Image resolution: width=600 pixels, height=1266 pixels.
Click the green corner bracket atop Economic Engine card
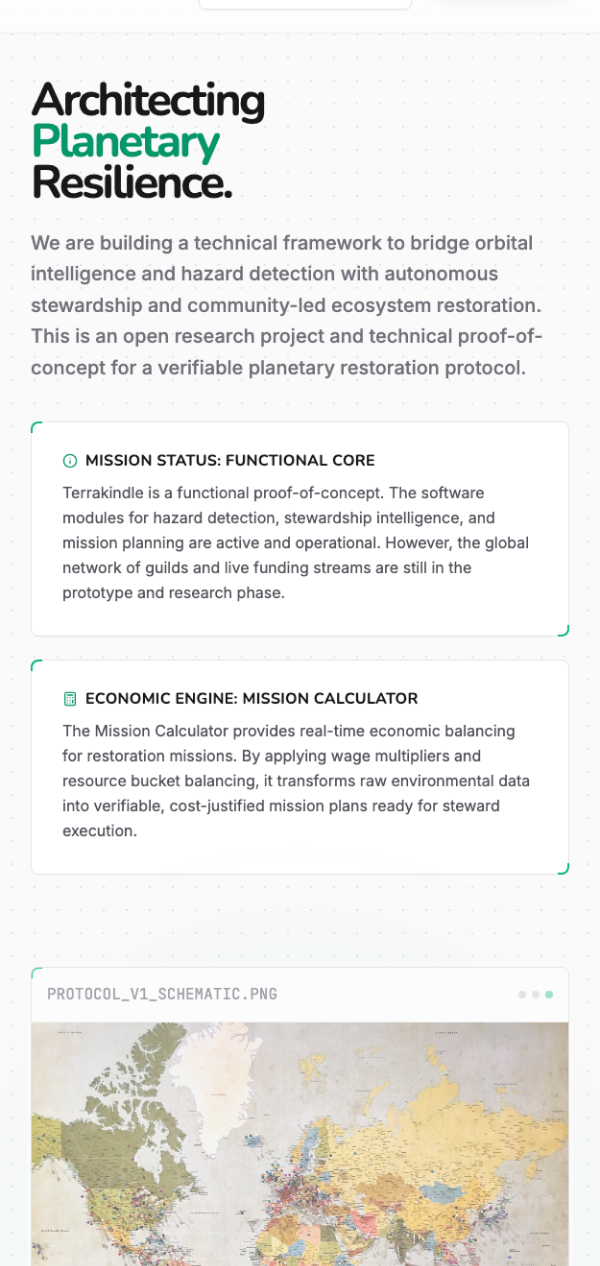point(36,664)
